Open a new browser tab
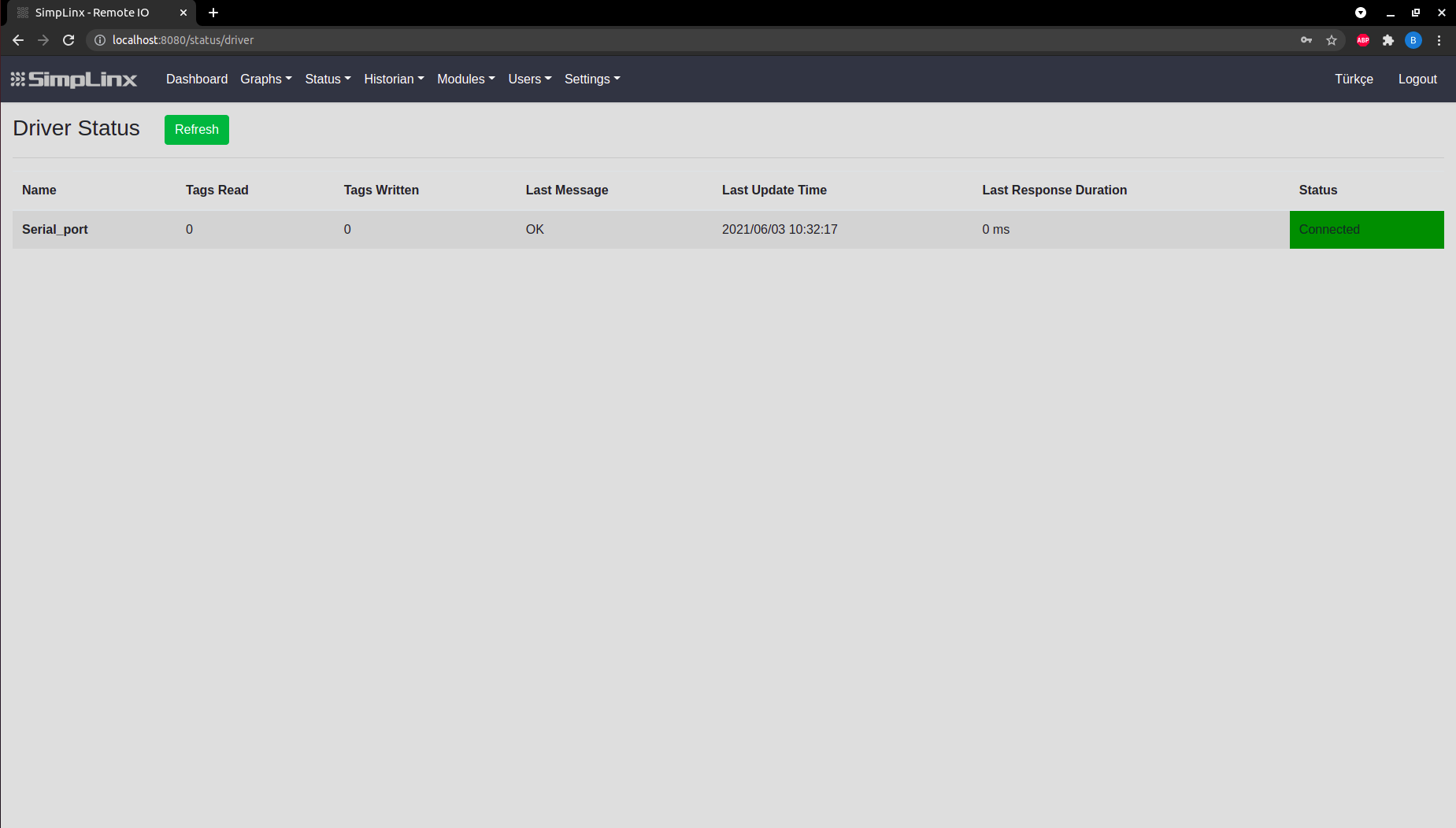Image resolution: width=1456 pixels, height=828 pixels. 213,13
